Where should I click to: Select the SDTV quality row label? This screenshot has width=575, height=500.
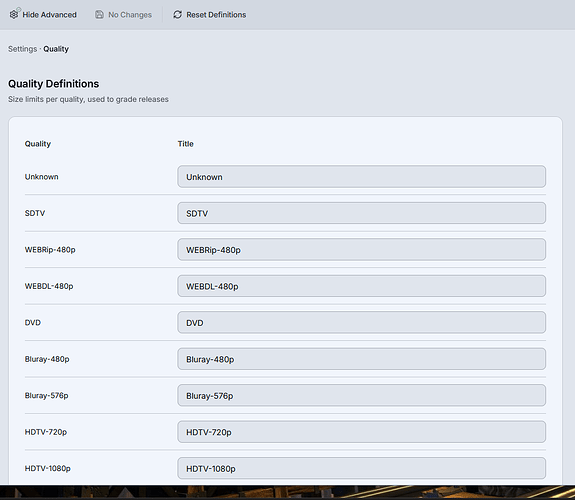tap(35, 213)
